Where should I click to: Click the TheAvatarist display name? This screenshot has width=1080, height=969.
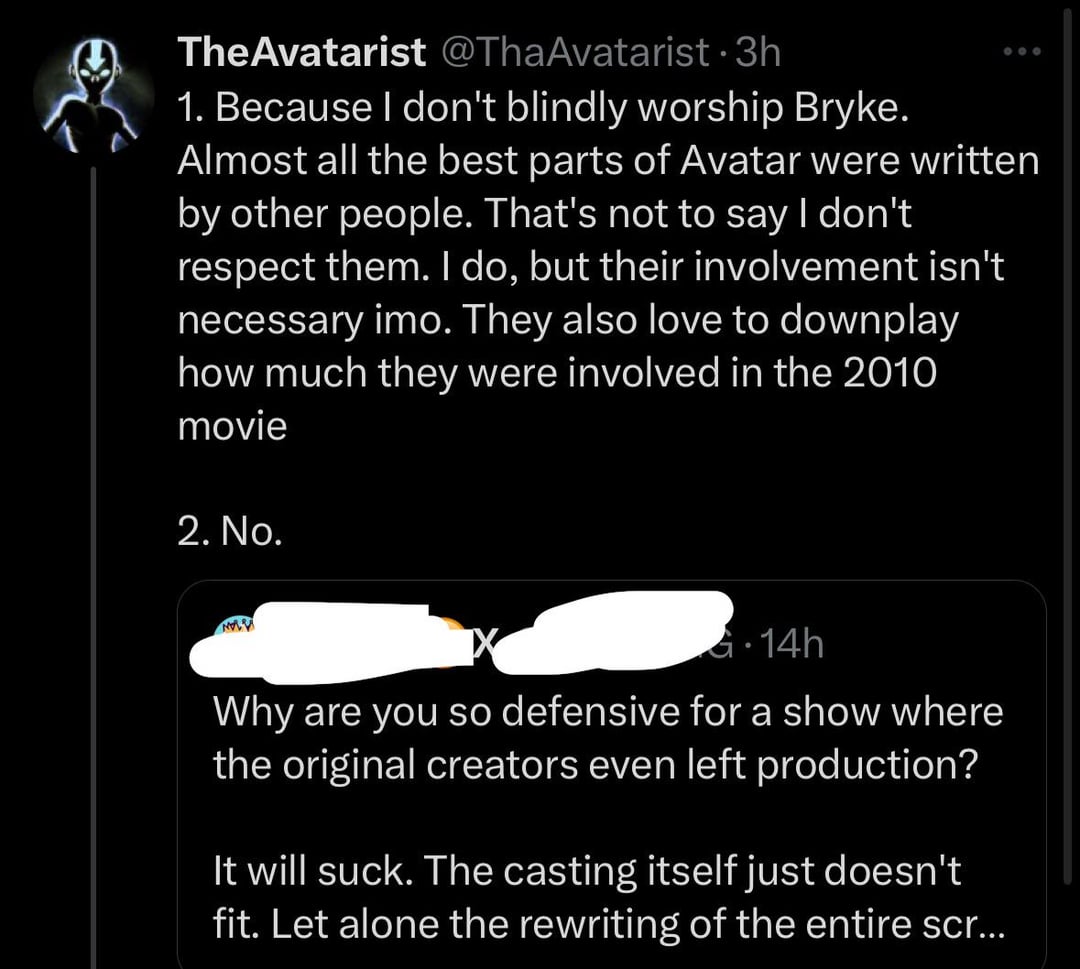click(302, 52)
